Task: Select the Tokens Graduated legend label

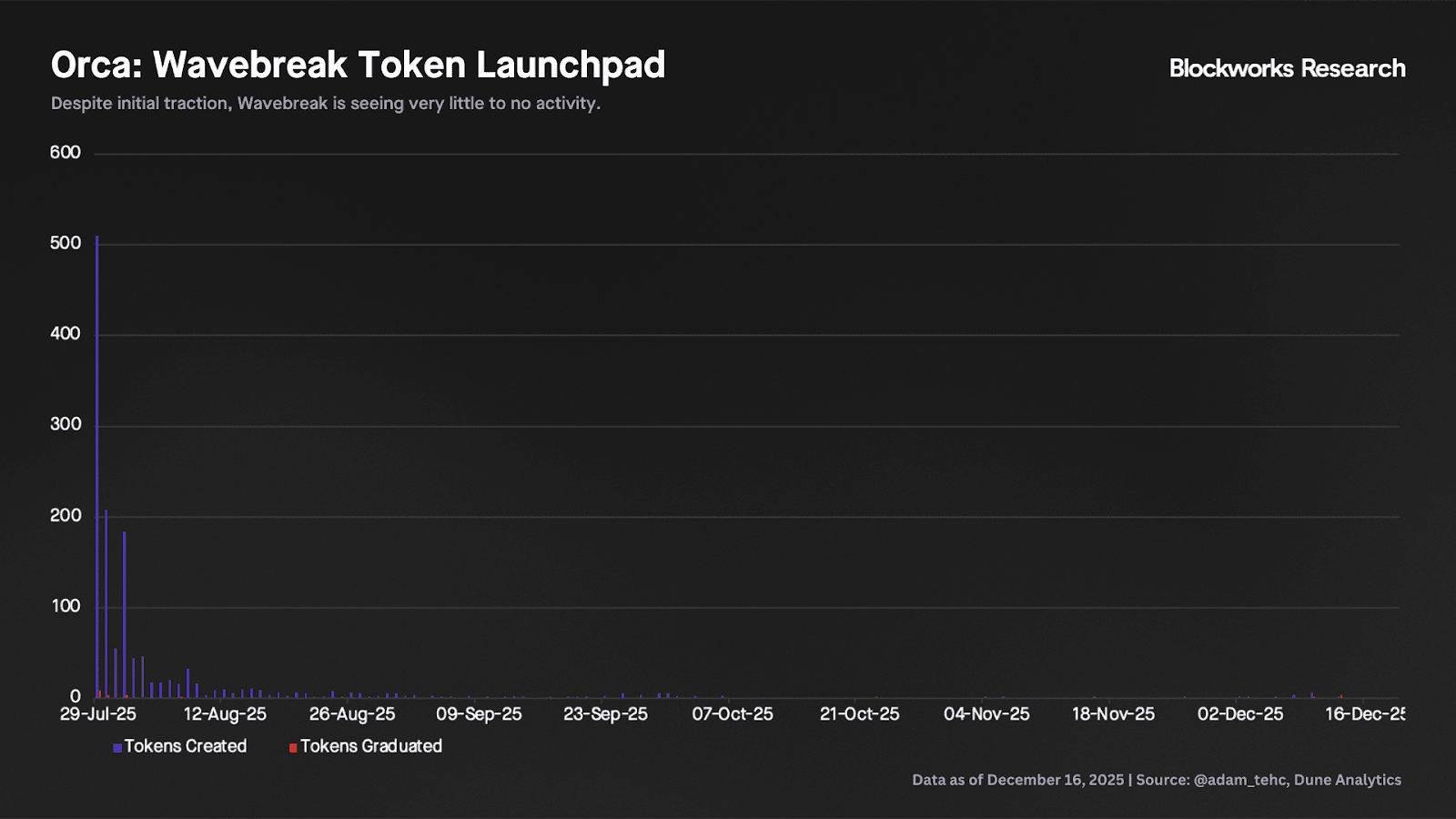Action: [371, 746]
